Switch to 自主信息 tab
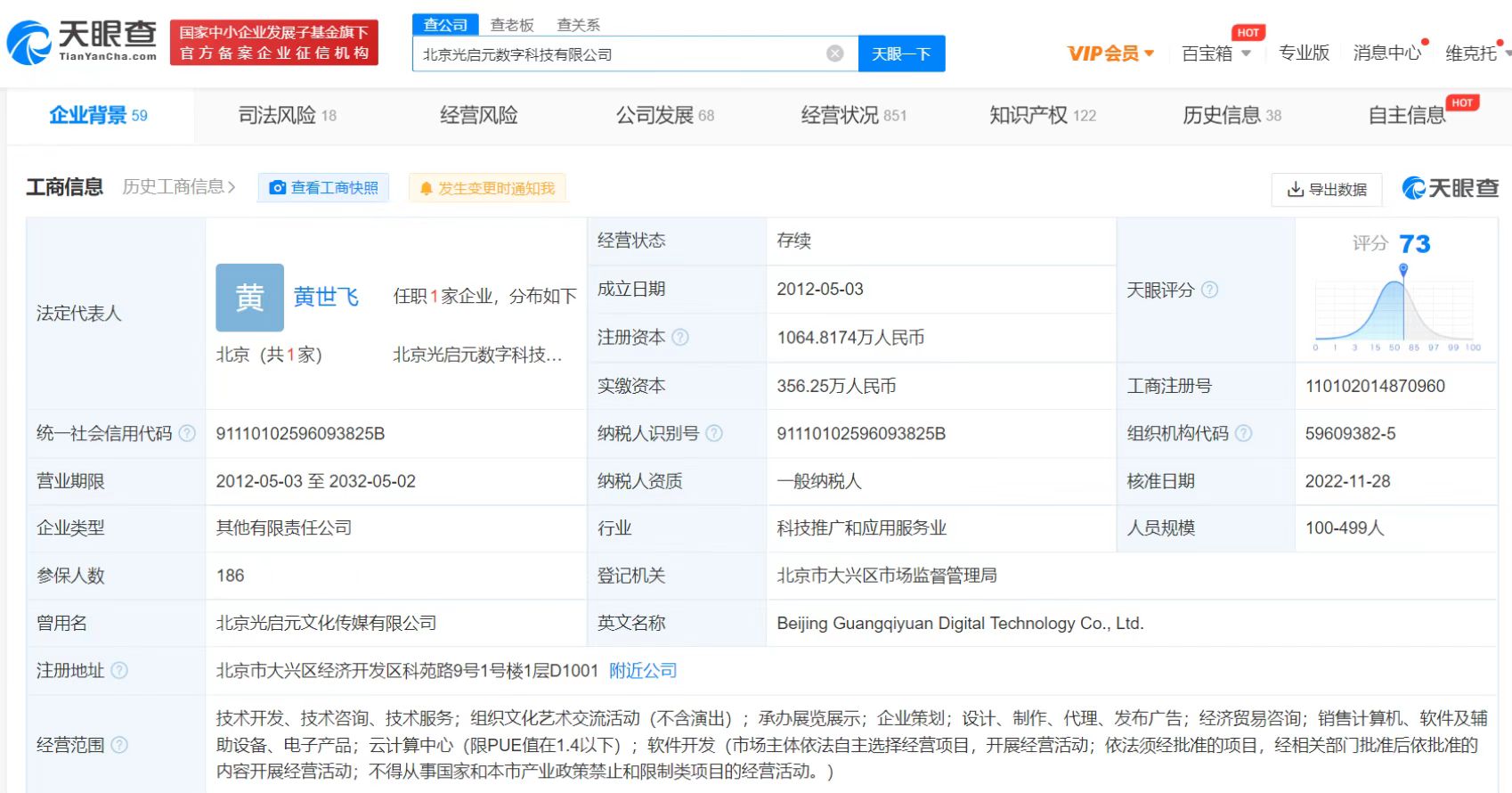The width and height of the screenshot is (1512, 793). 1407,115
